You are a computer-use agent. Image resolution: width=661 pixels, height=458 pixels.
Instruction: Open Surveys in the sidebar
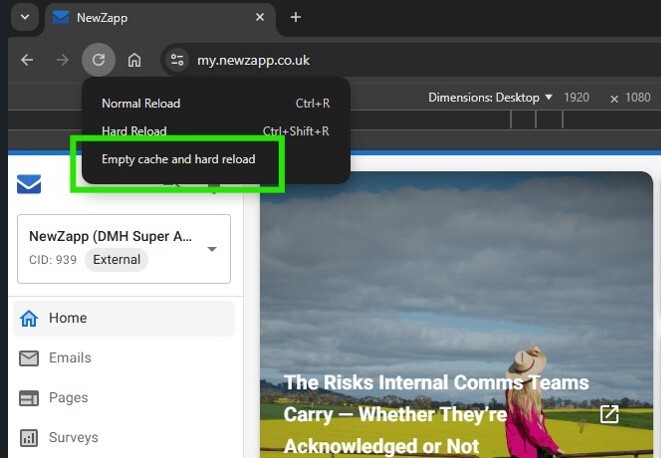(73, 438)
